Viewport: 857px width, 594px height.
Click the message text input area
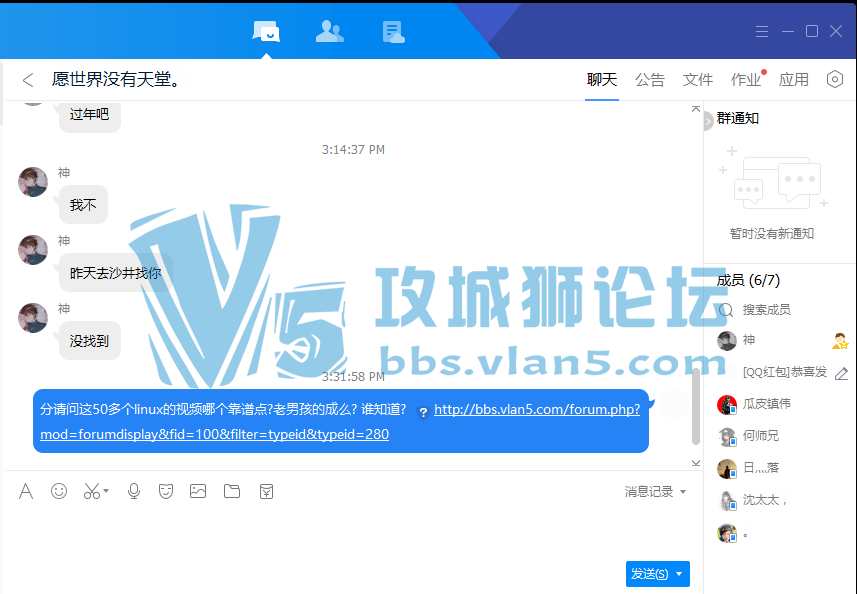pos(350,533)
